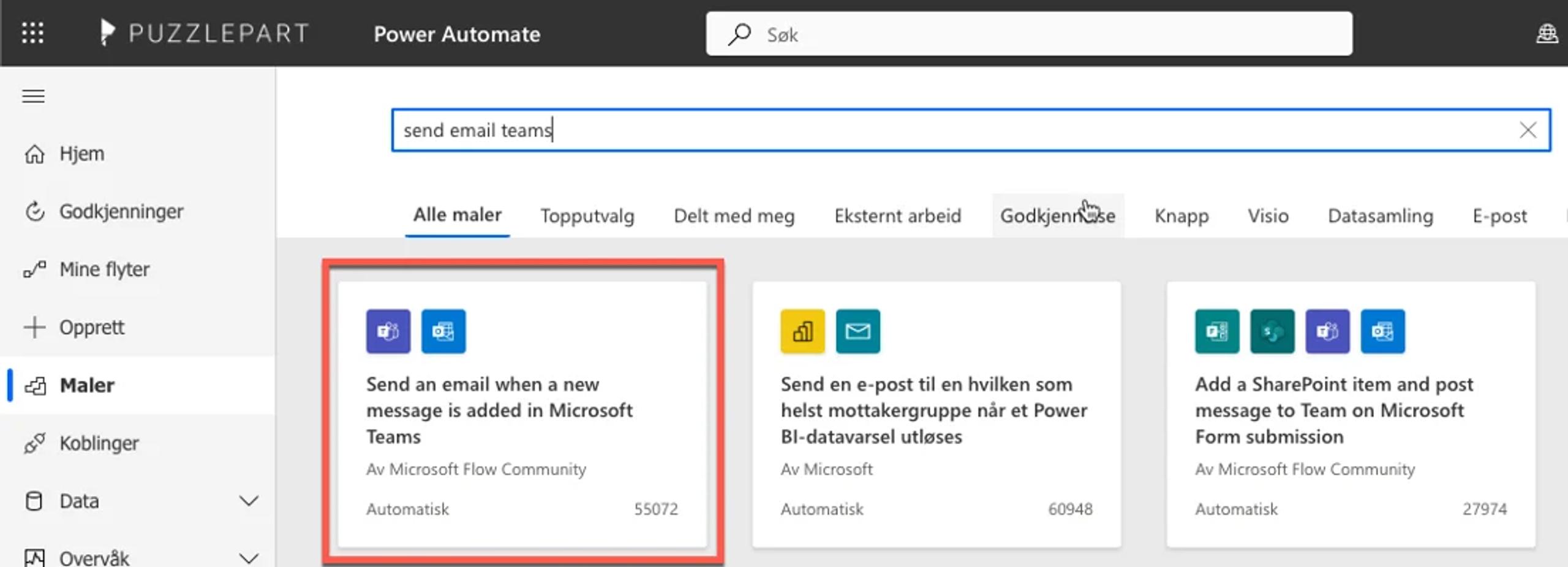1568x567 pixels.
Task: Click Outlook icon on the SharePoint item template
Action: coord(1382,332)
